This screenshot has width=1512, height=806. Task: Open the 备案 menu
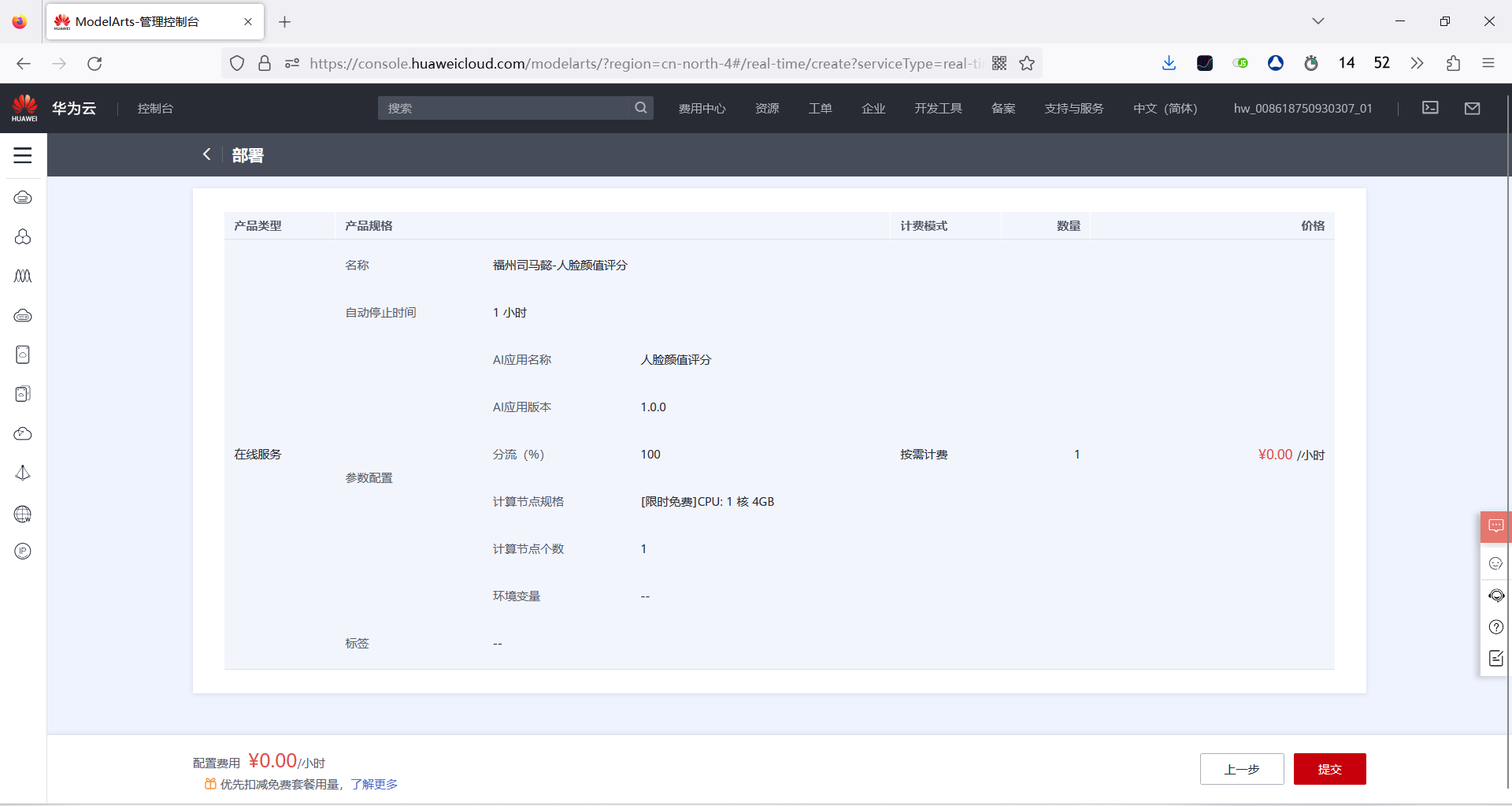(1003, 108)
